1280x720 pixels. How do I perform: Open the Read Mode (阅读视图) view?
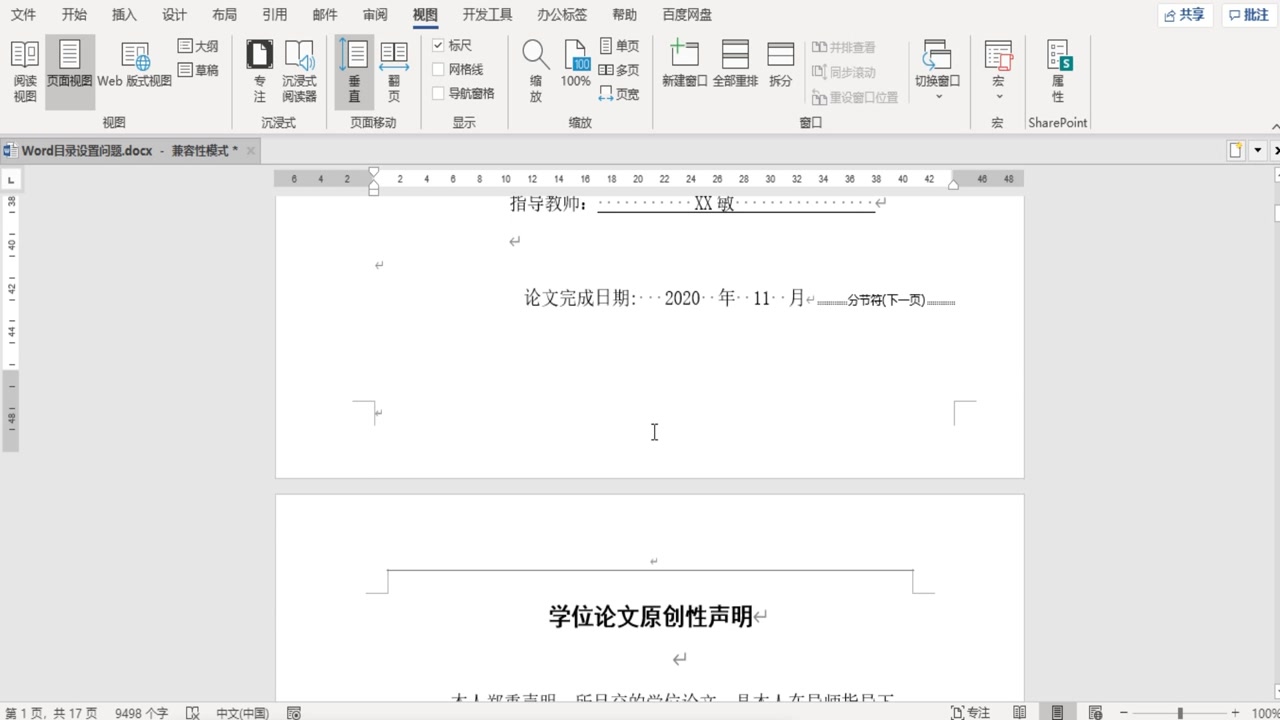point(25,72)
